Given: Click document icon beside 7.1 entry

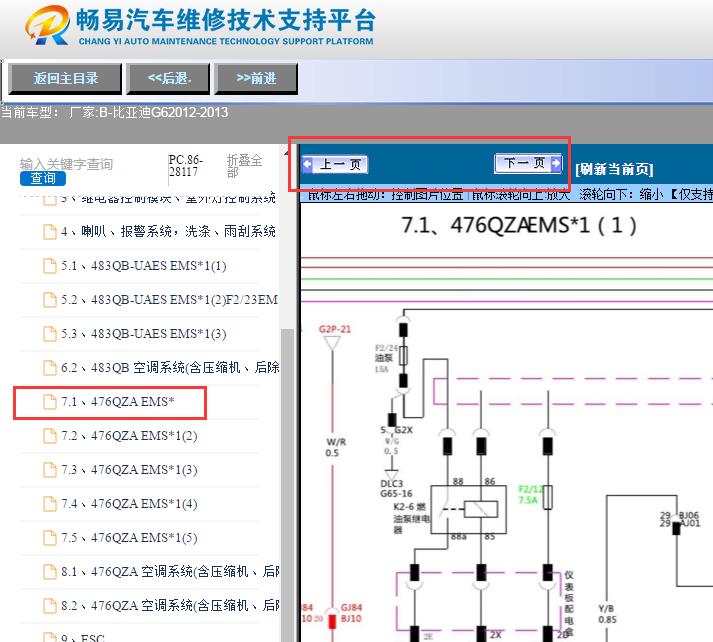Looking at the screenshot, I should 50,402.
